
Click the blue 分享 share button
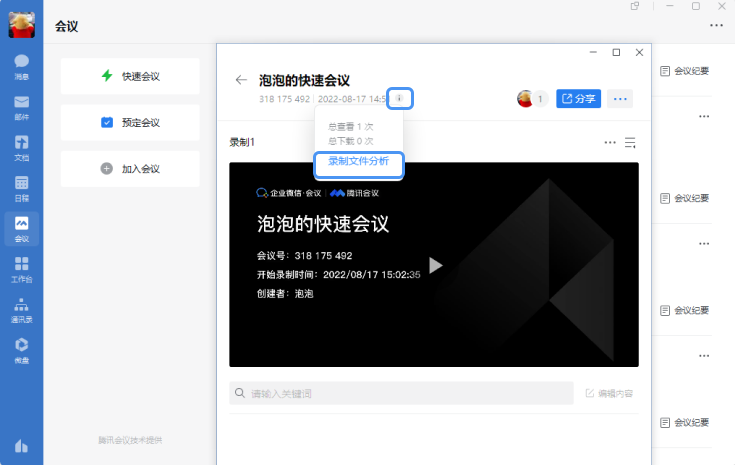[x=577, y=98]
